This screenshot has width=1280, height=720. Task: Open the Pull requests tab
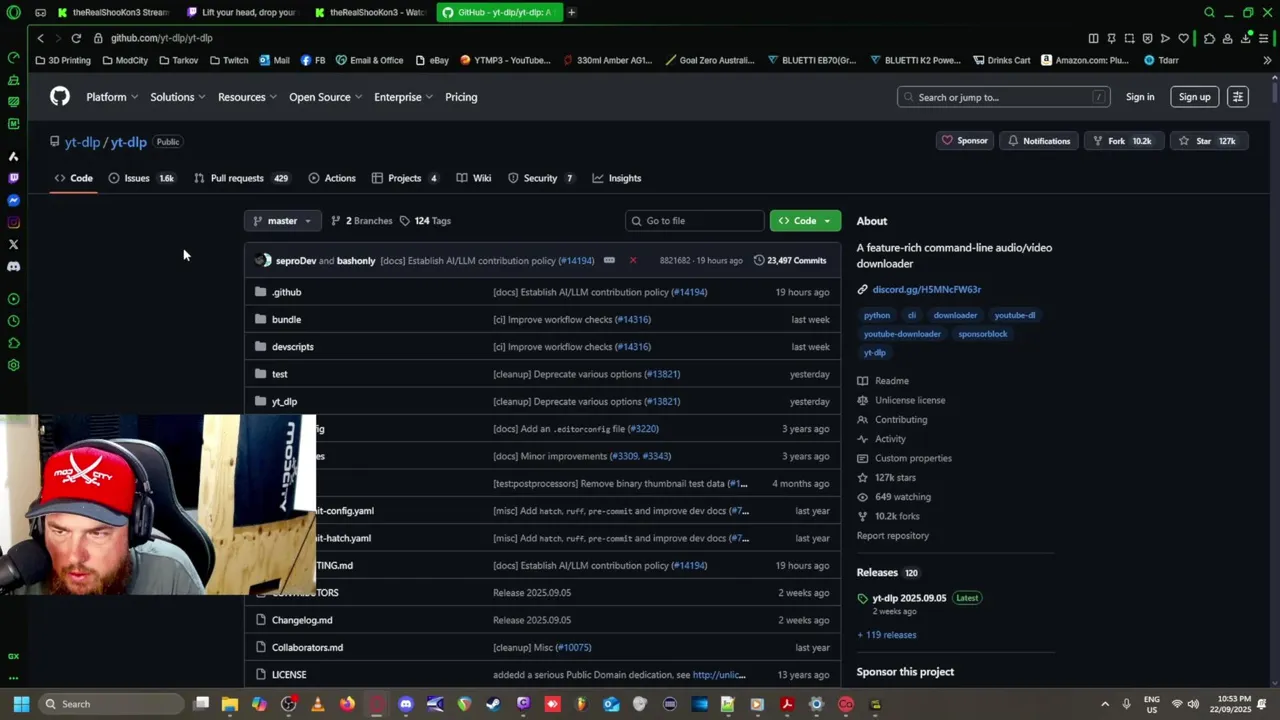[241, 178]
